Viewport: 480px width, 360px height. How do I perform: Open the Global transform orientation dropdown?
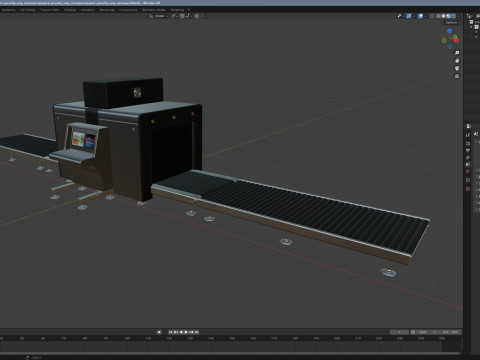pyautogui.click(x=159, y=16)
